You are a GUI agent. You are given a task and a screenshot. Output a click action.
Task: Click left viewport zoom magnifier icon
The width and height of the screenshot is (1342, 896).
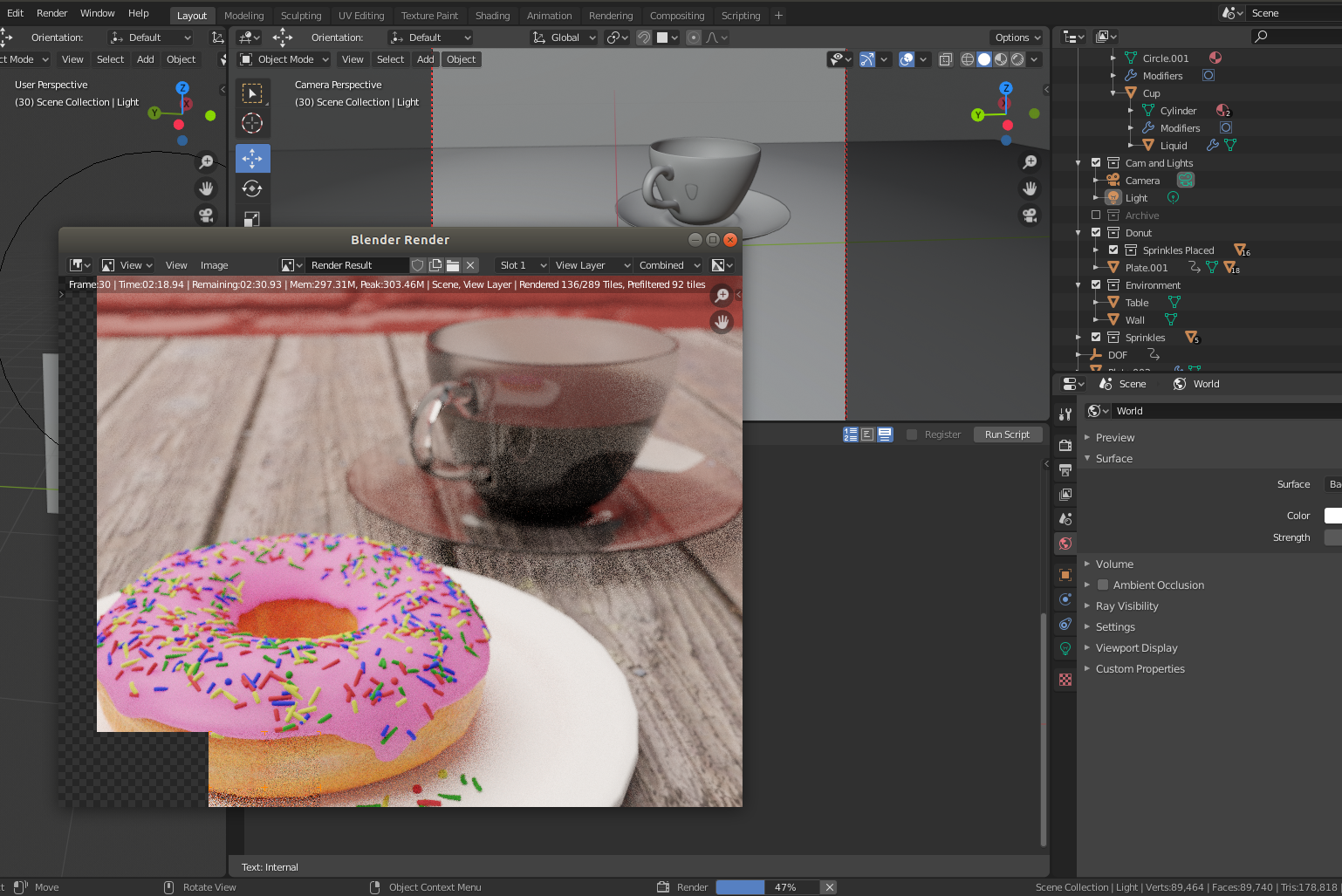coord(207,161)
